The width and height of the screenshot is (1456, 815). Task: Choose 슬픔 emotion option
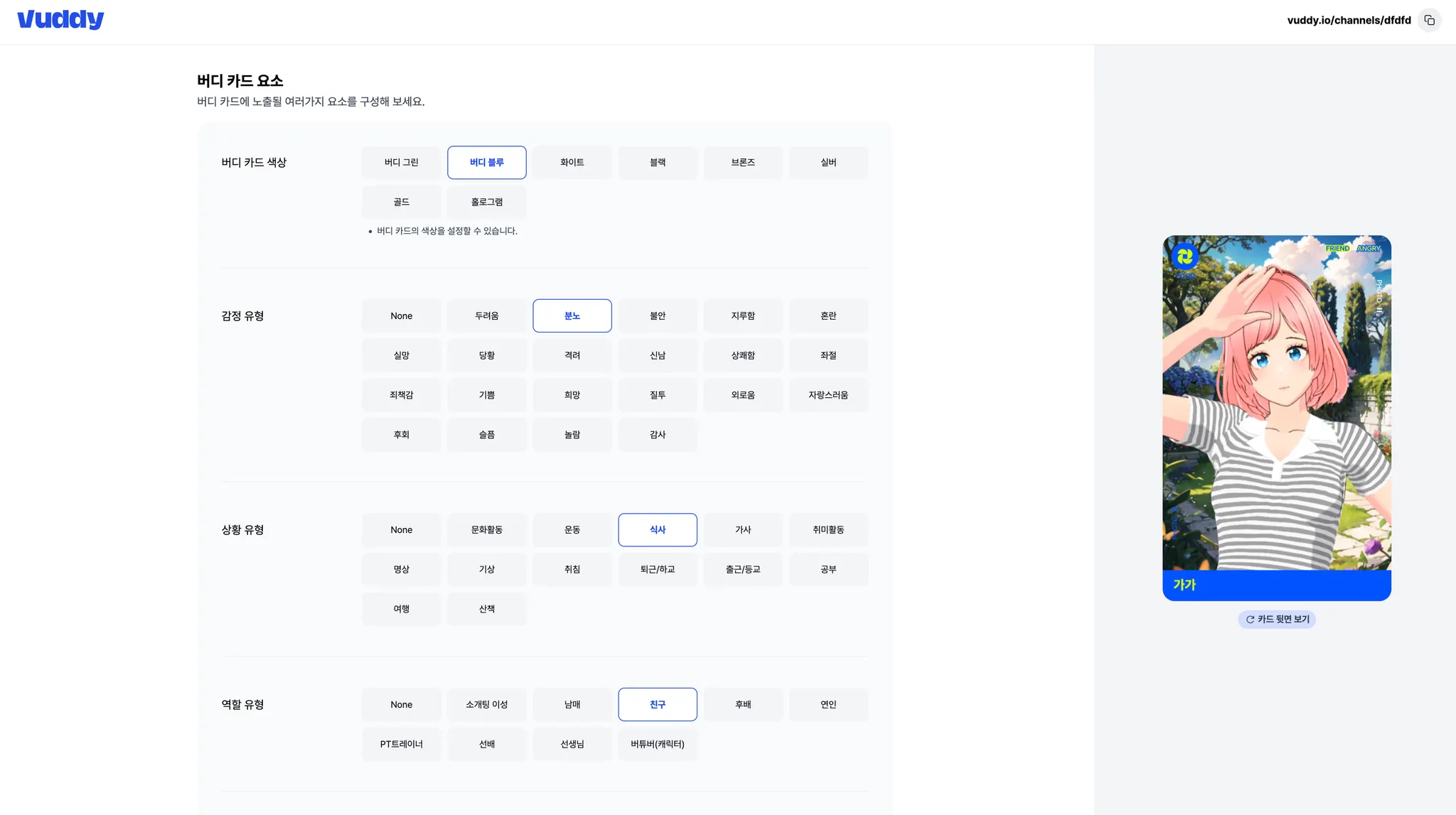click(486, 435)
